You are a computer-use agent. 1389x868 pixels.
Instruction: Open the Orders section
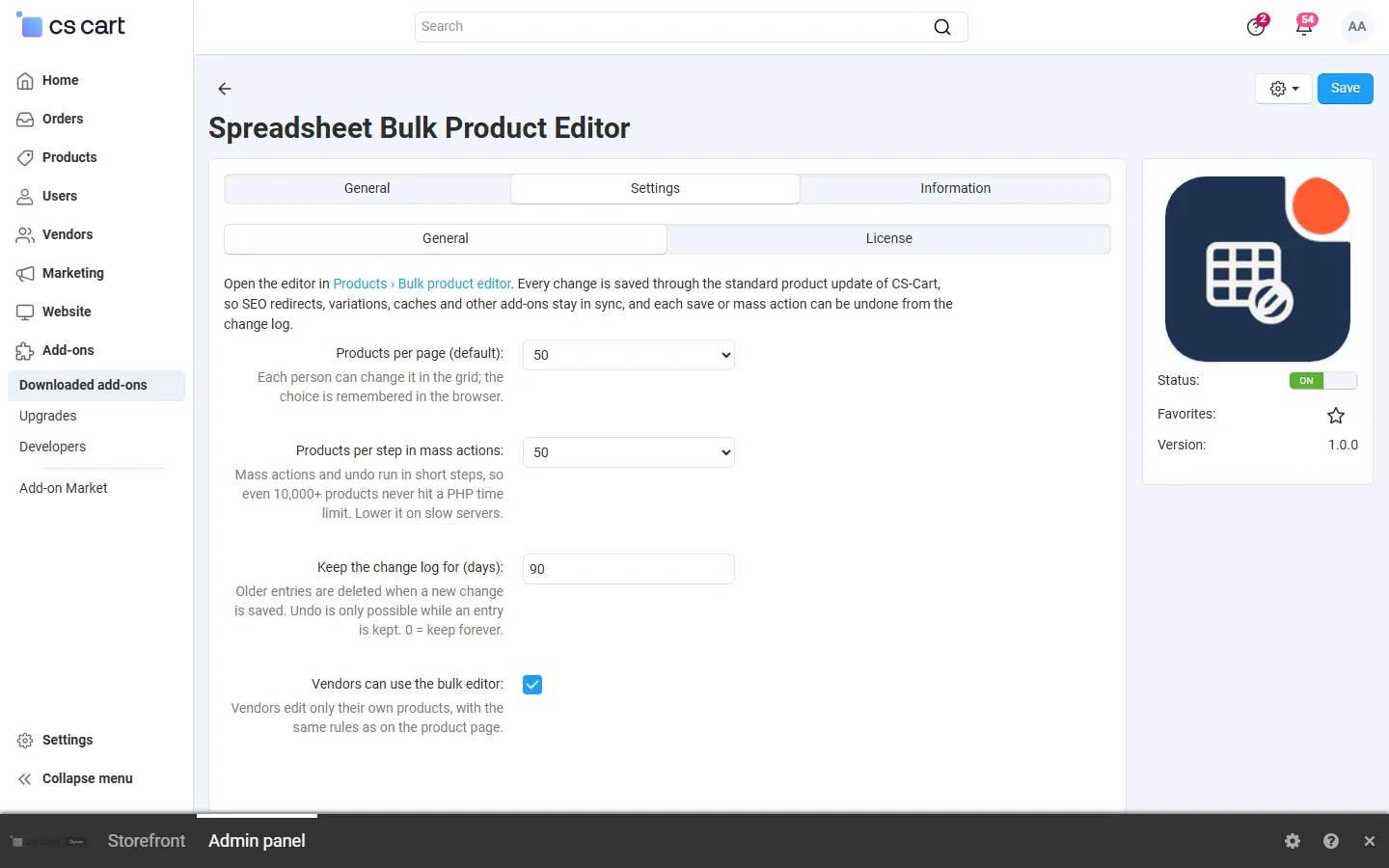click(63, 119)
